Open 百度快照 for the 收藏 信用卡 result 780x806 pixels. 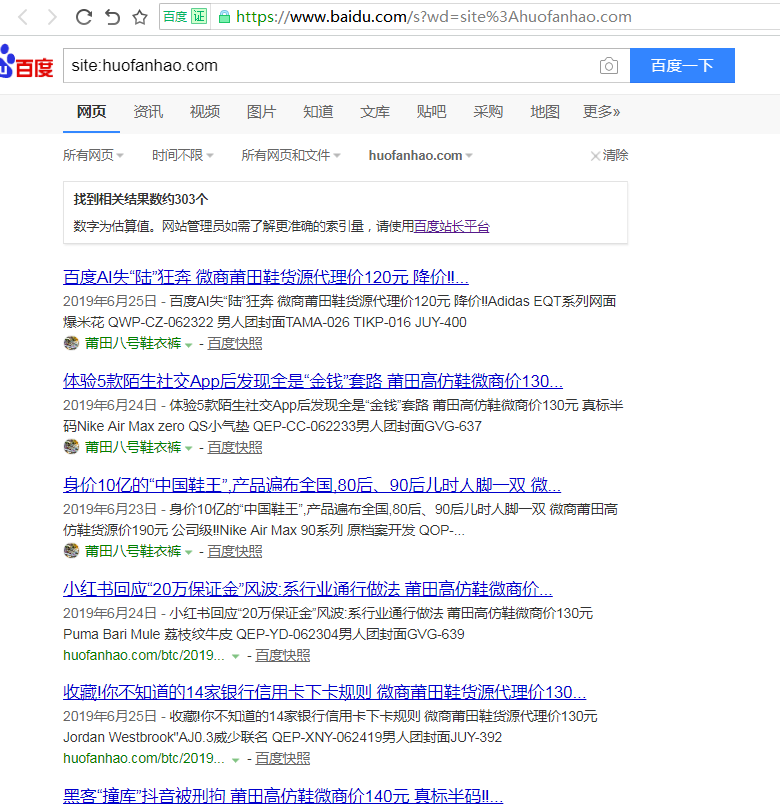coord(283,758)
